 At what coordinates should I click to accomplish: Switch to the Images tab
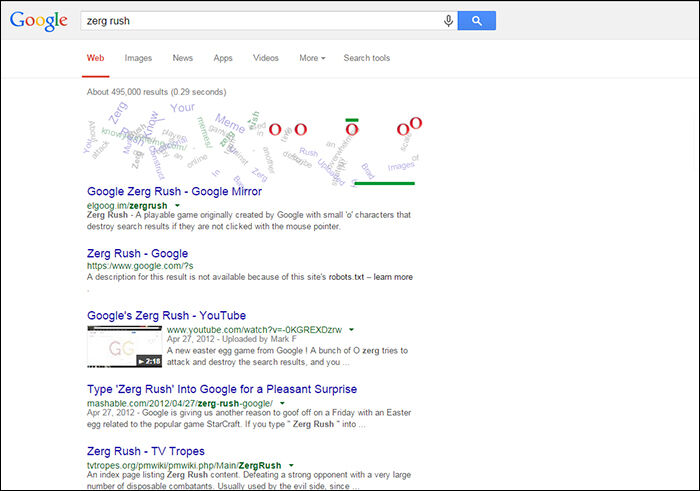tap(138, 58)
